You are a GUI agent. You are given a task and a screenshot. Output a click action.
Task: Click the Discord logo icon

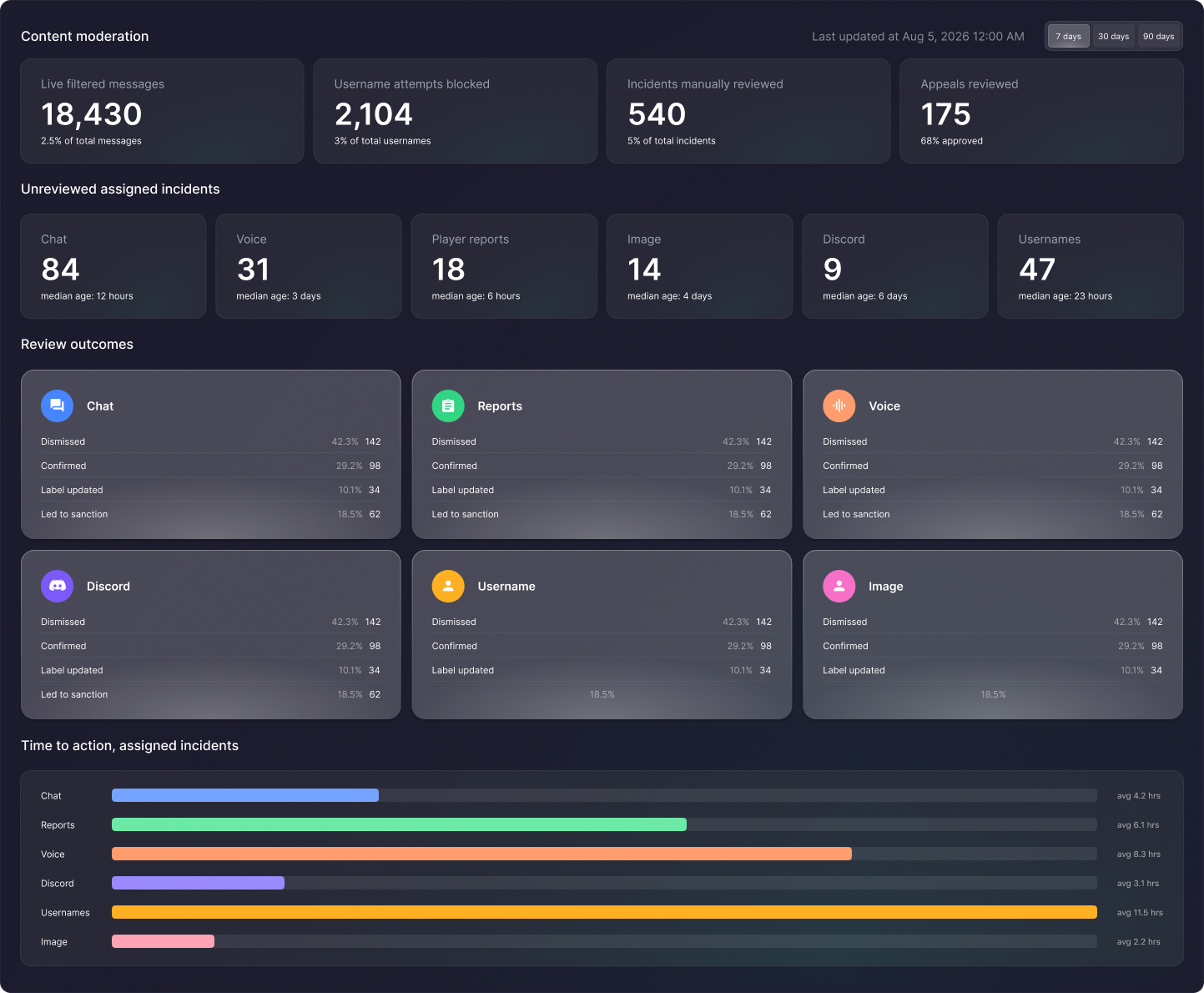pos(57,586)
